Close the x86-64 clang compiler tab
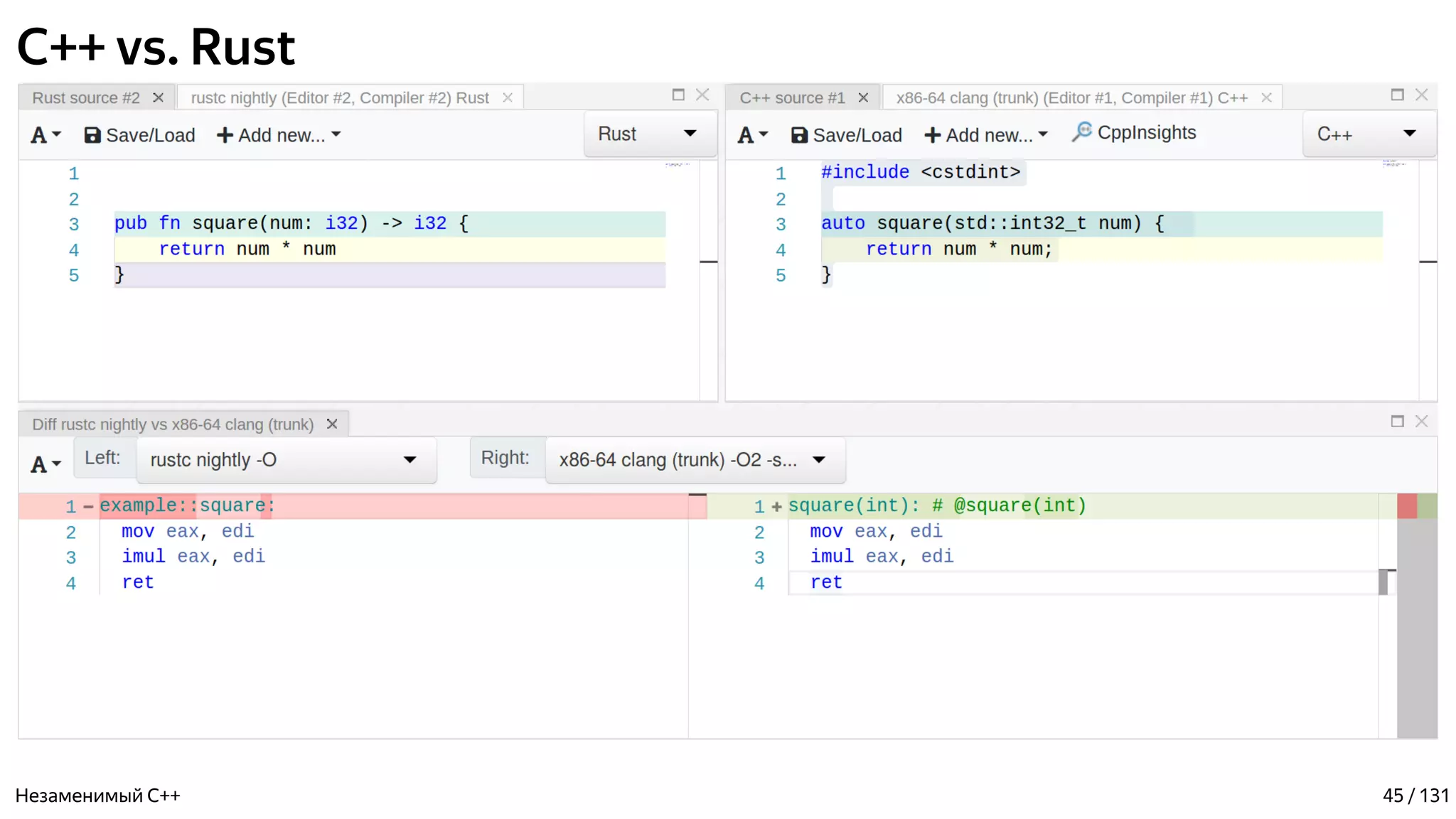This screenshot has width=1456, height=819. click(1266, 97)
